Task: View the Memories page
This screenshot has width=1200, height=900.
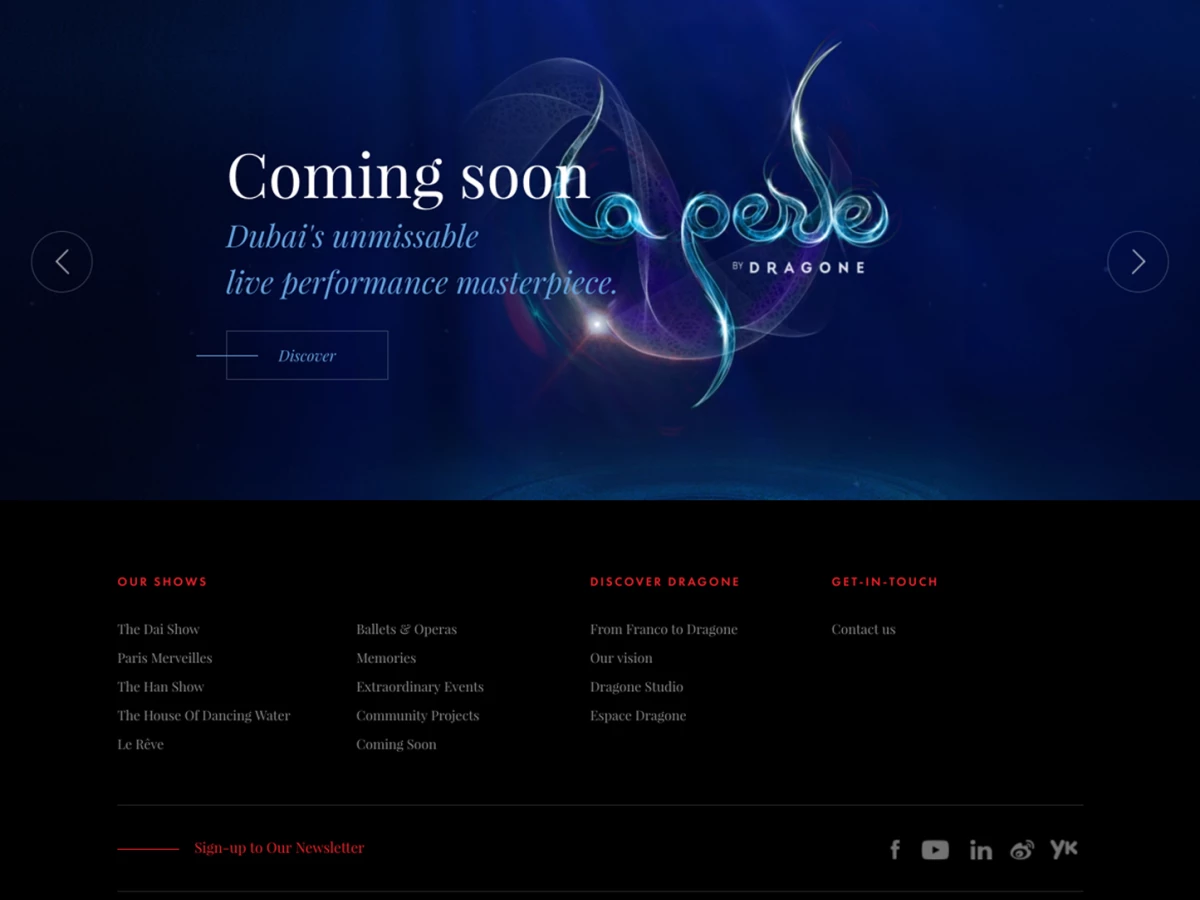Action: (x=386, y=658)
